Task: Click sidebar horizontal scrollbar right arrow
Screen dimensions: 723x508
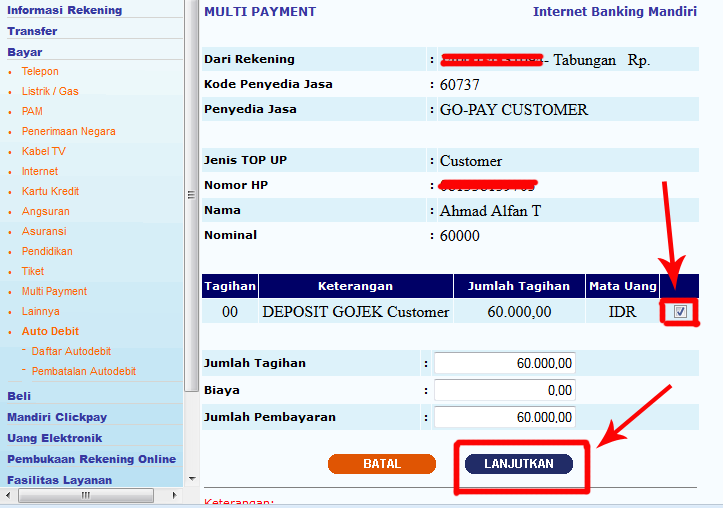Action: pyautogui.click(x=174, y=496)
